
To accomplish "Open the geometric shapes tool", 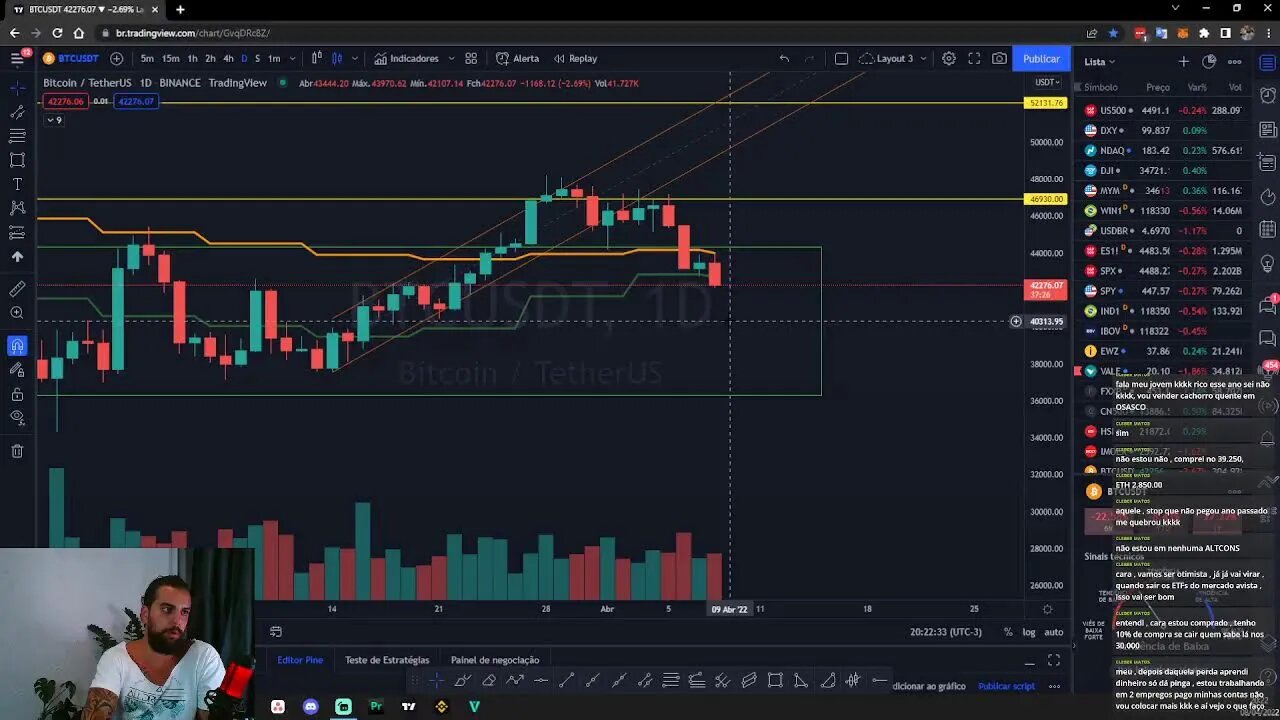I will tap(17, 160).
